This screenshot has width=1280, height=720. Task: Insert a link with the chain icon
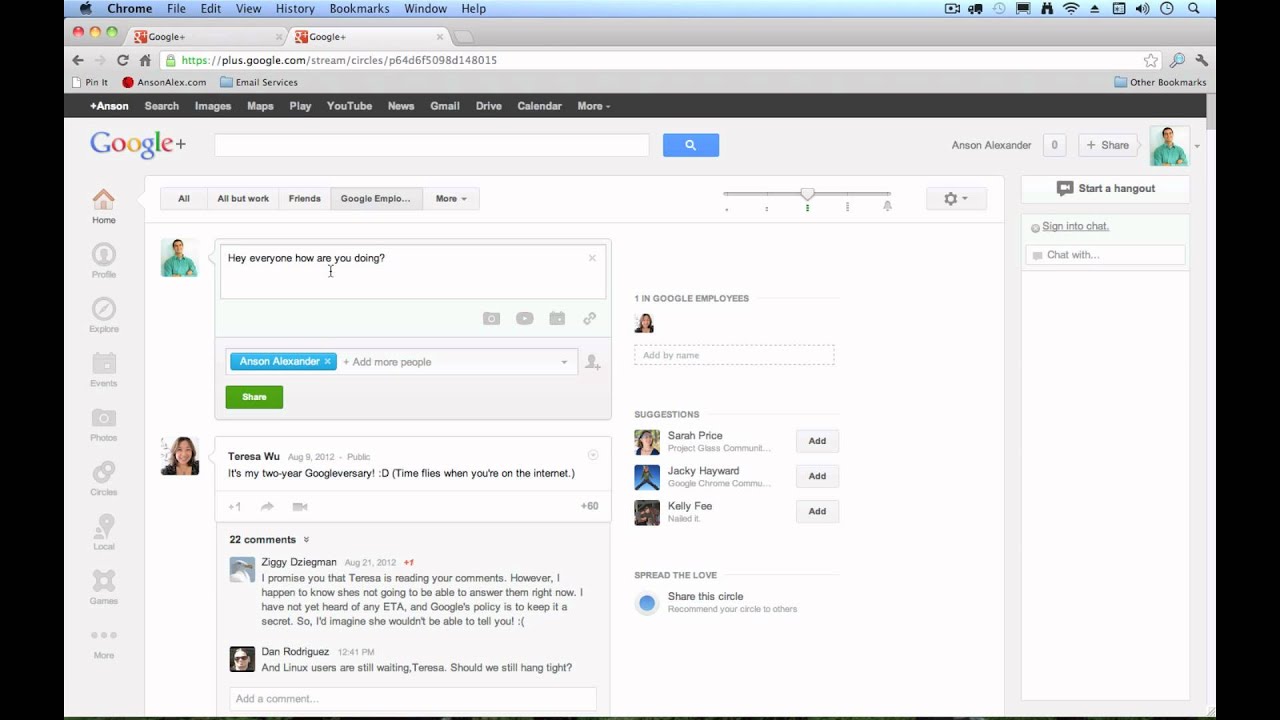(590, 318)
